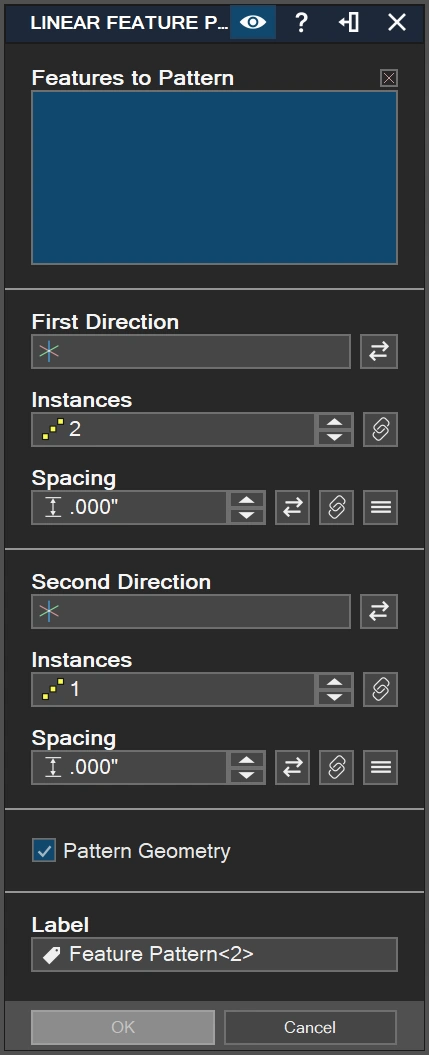The height and width of the screenshot is (1055, 429).
Task: Reverse the Second Direction with swap arrows
Action: [x=379, y=611]
